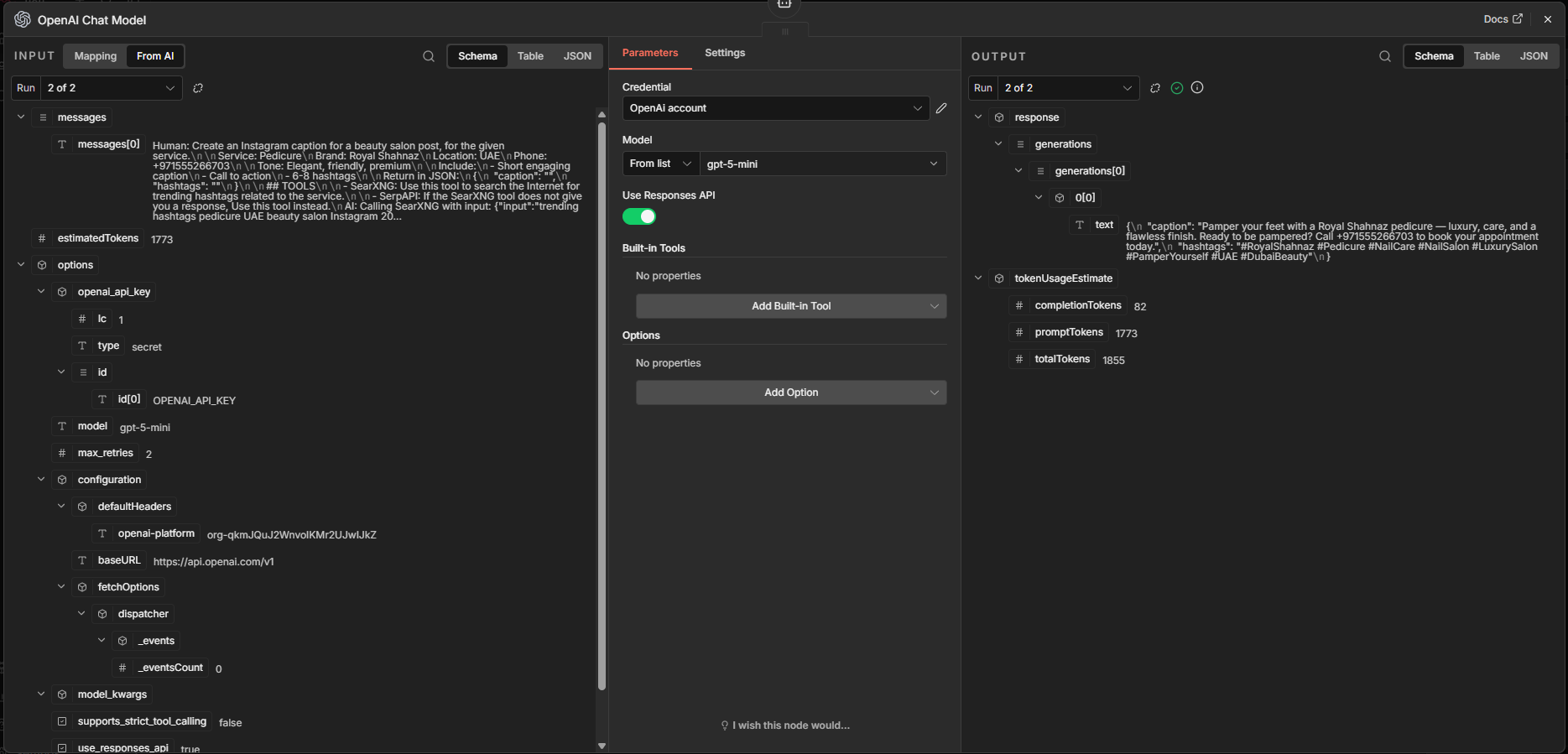The image size is (1568, 754).
Task: Click the pencil icon to edit credential
Action: pyautogui.click(x=941, y=108)
